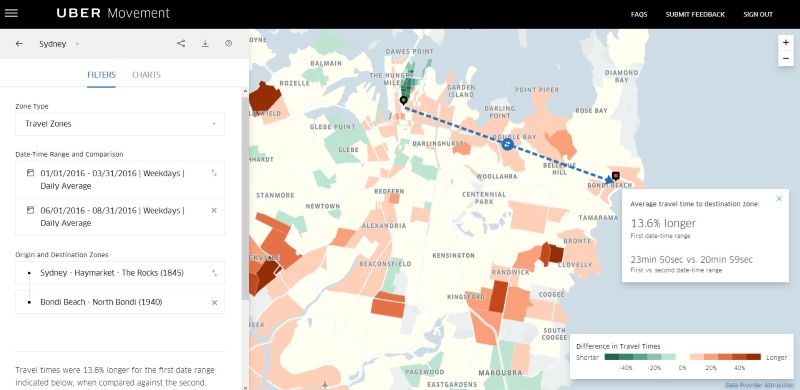Open the hamburger menu

click(x=11, y=14)
